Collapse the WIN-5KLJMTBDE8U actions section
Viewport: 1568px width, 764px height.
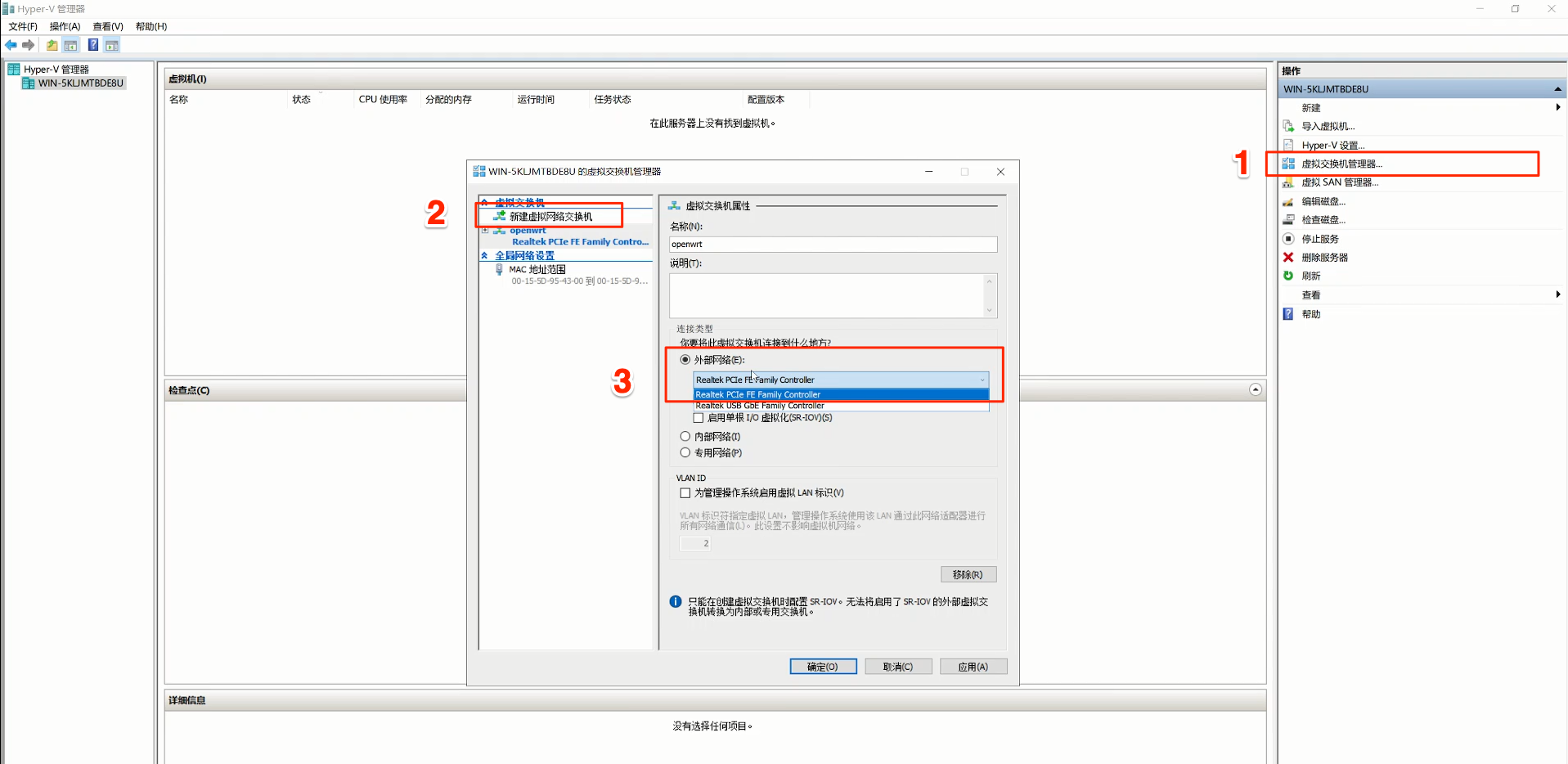point(1557,88)
